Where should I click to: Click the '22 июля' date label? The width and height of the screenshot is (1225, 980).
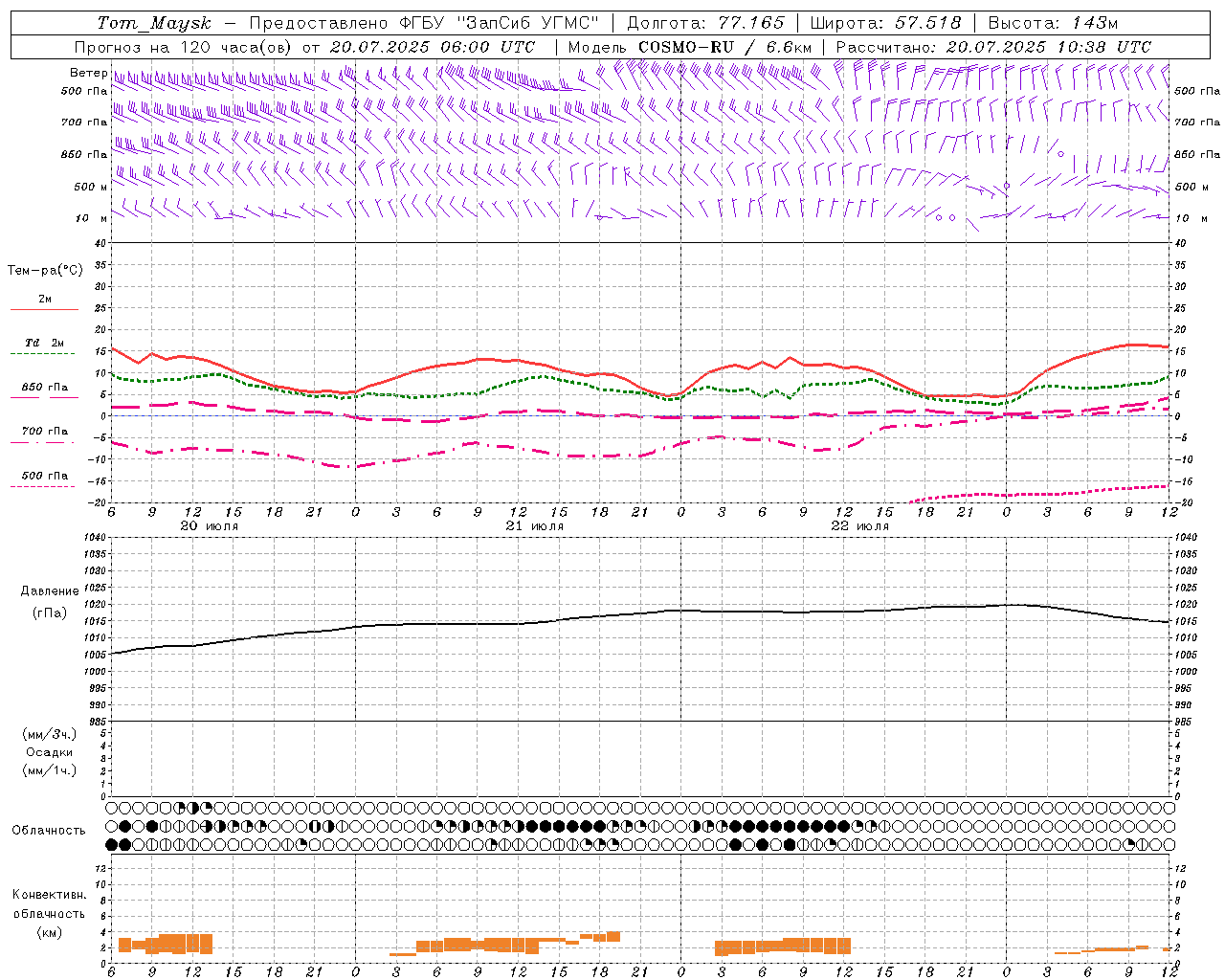(x=859, y=526)
